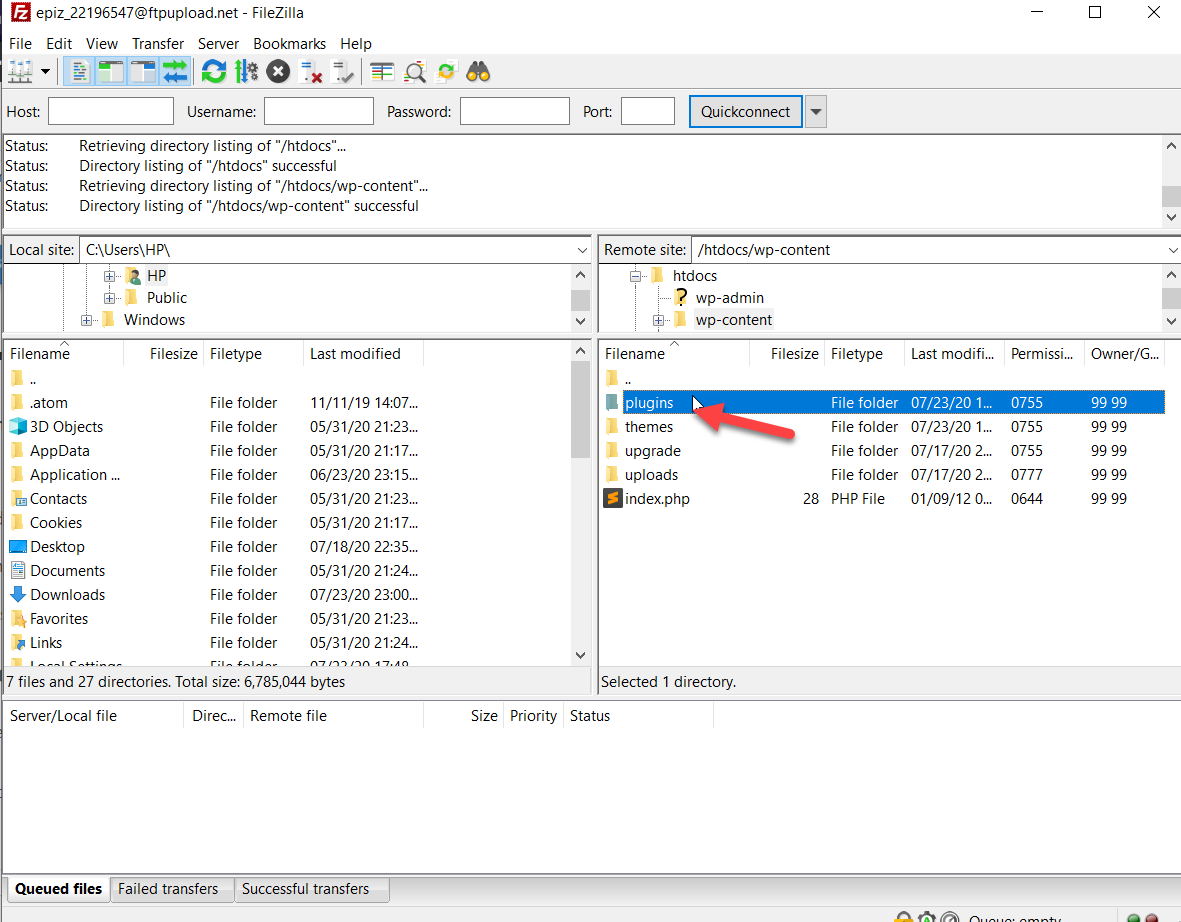
Task: Open the Bookmarks menu
Action: (289, 44)
